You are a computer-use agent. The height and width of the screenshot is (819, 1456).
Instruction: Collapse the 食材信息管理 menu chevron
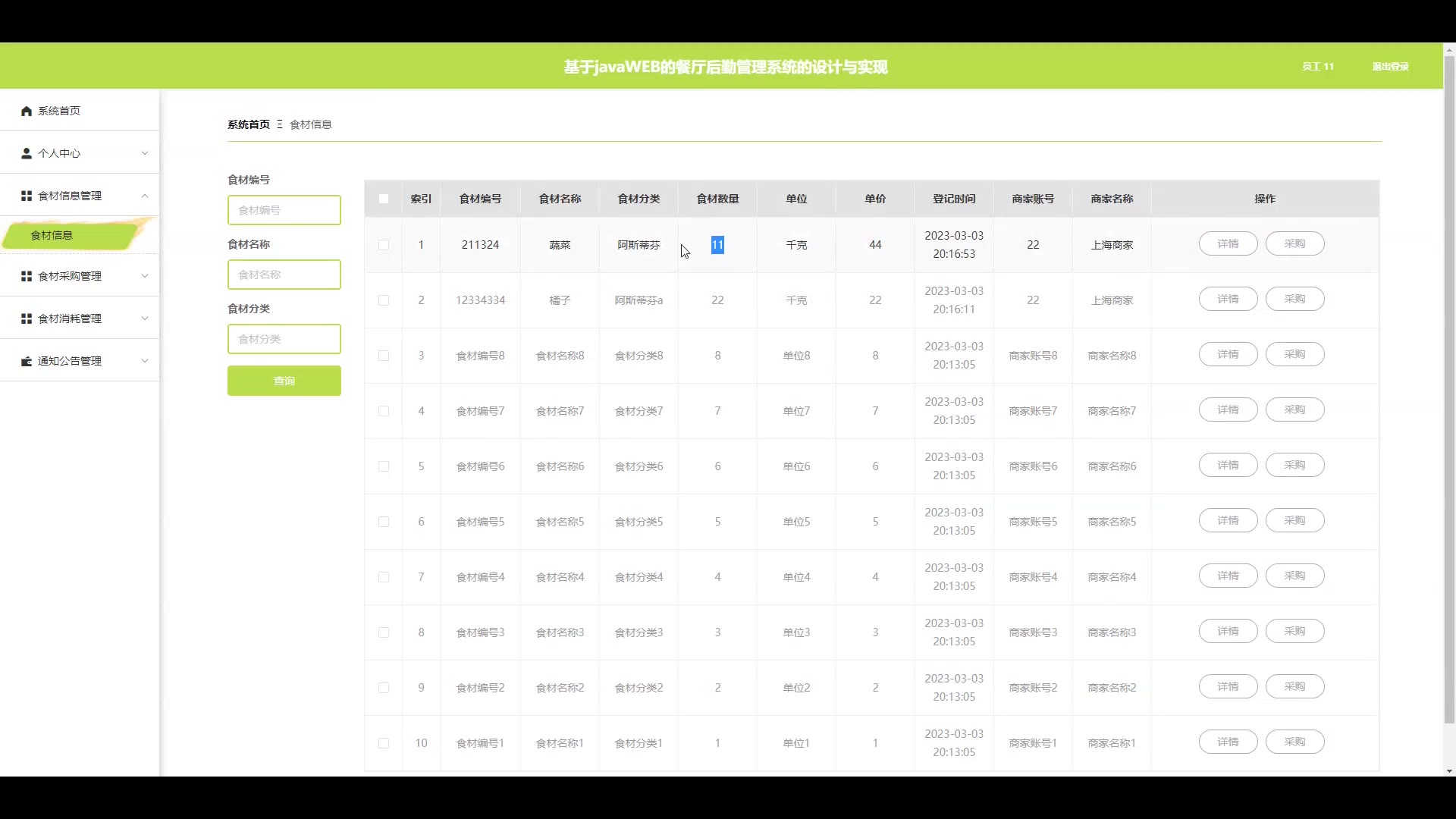point(145,196)
